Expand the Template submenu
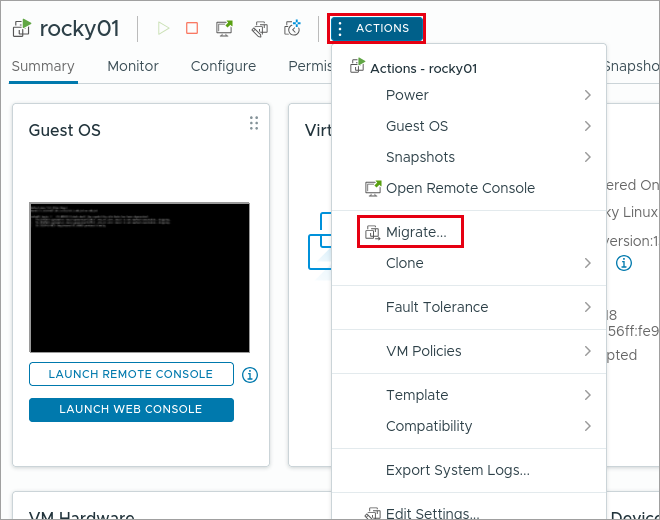The height and width of the screenshot is (520, 660). pos(469,395)
